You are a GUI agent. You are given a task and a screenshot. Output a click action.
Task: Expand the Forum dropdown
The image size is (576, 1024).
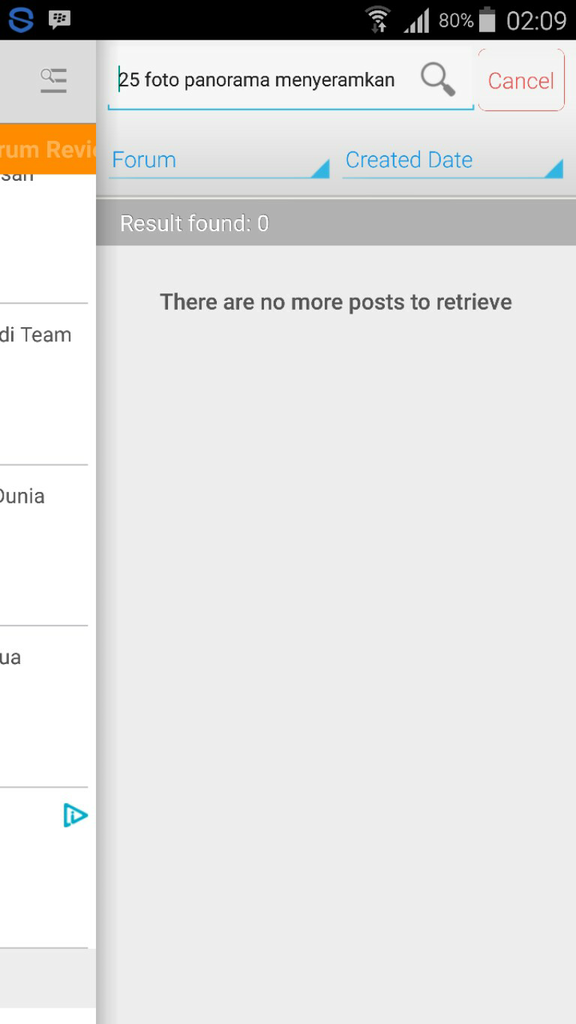pos(219,161)
